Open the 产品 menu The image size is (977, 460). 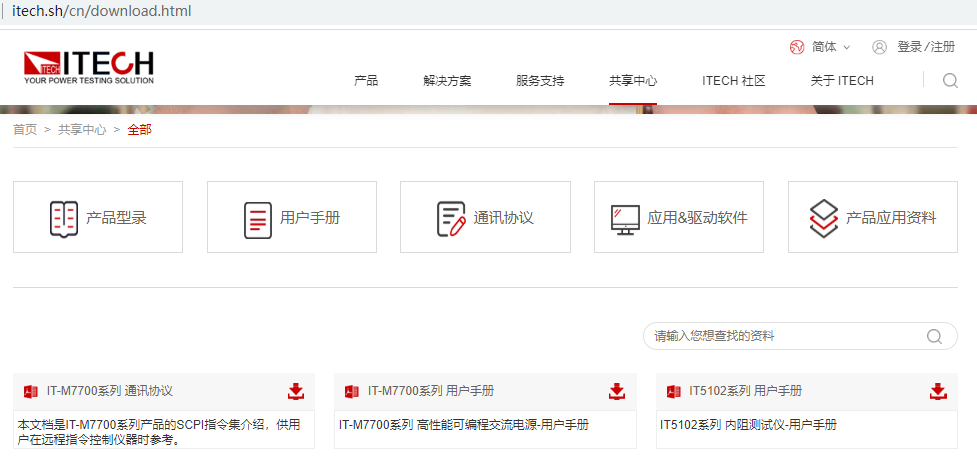coord(366,80)
